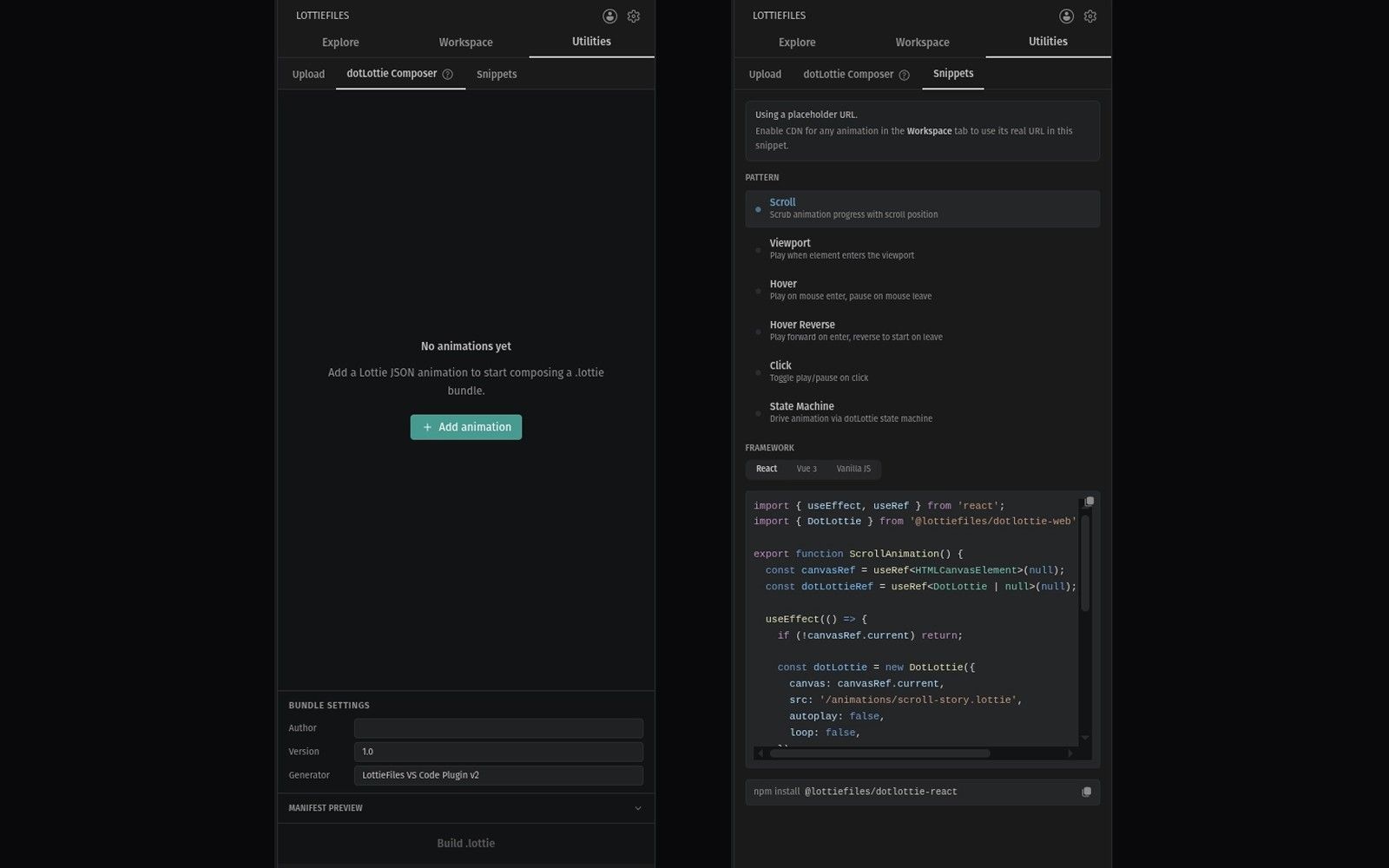Screen dimensions: 1389x868
Task: Expand the Manifest Preview section chevron
Action: click(638, 808)
